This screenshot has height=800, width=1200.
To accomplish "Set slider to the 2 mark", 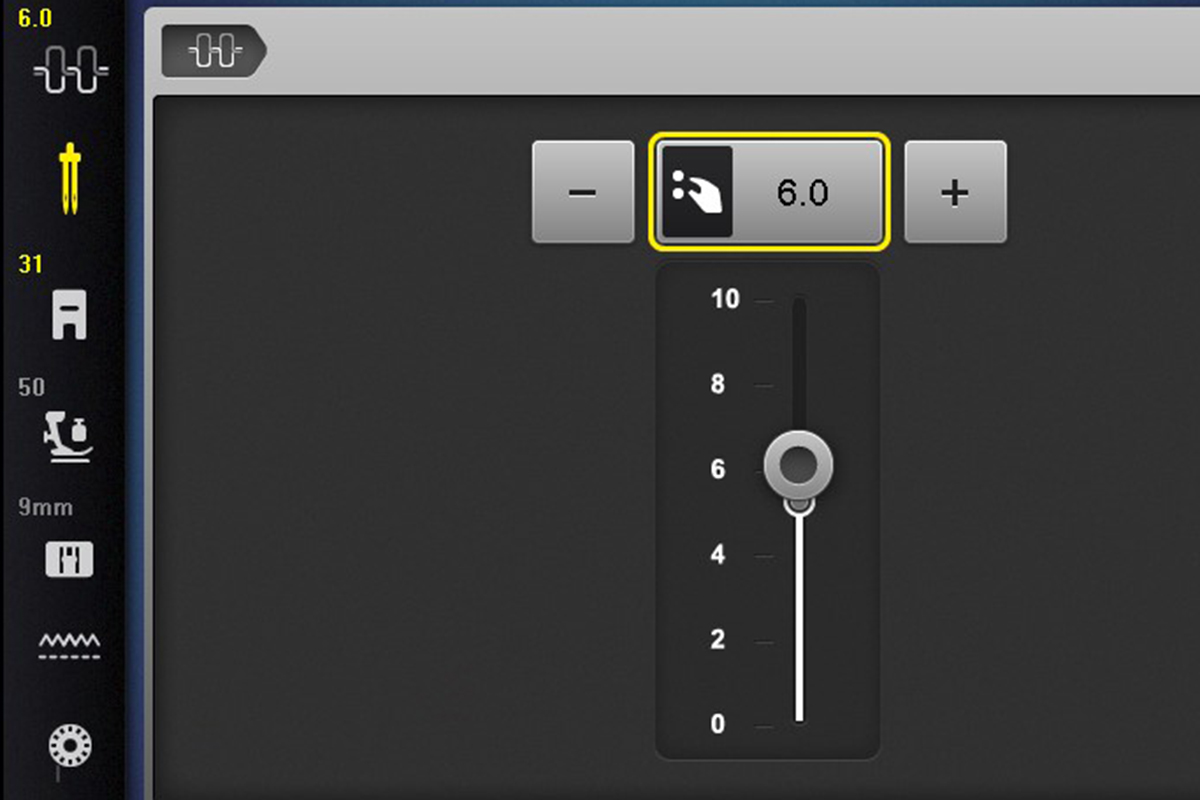I will coord(799,640).
